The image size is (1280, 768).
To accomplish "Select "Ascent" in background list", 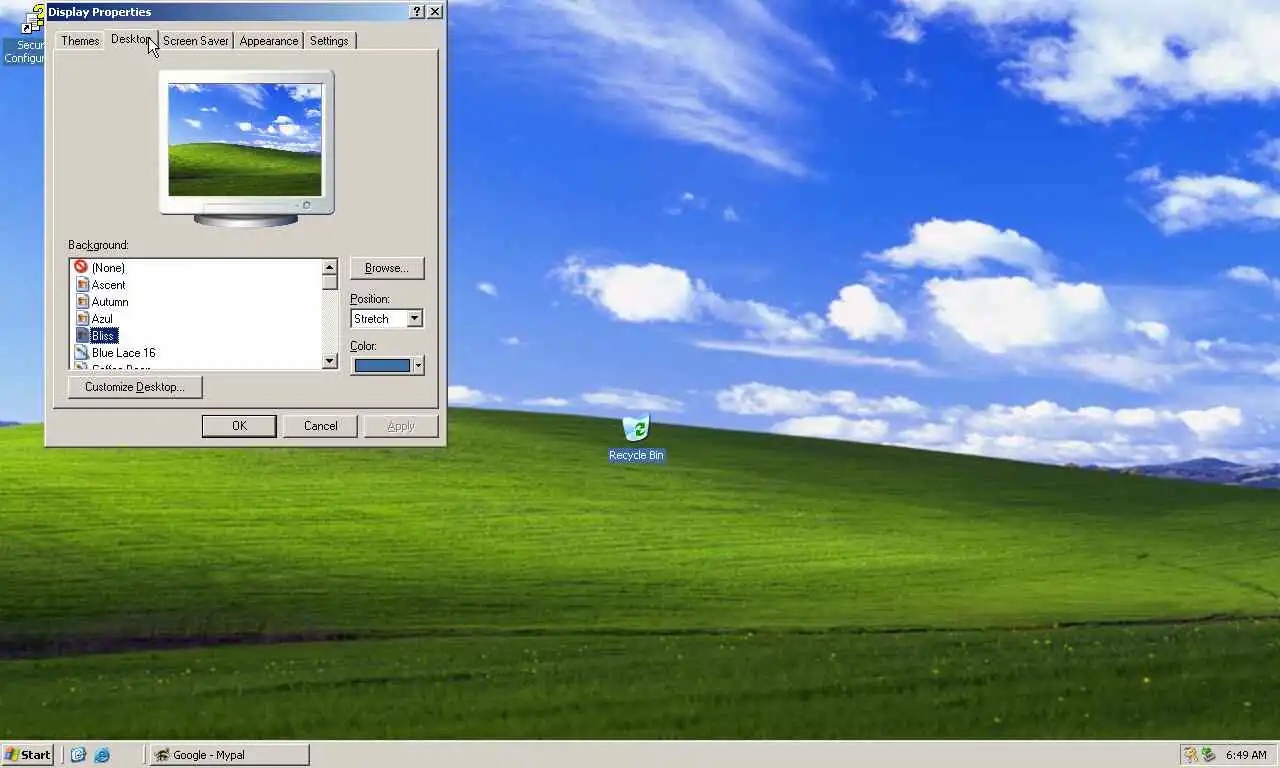I will [x=108, y=284].
